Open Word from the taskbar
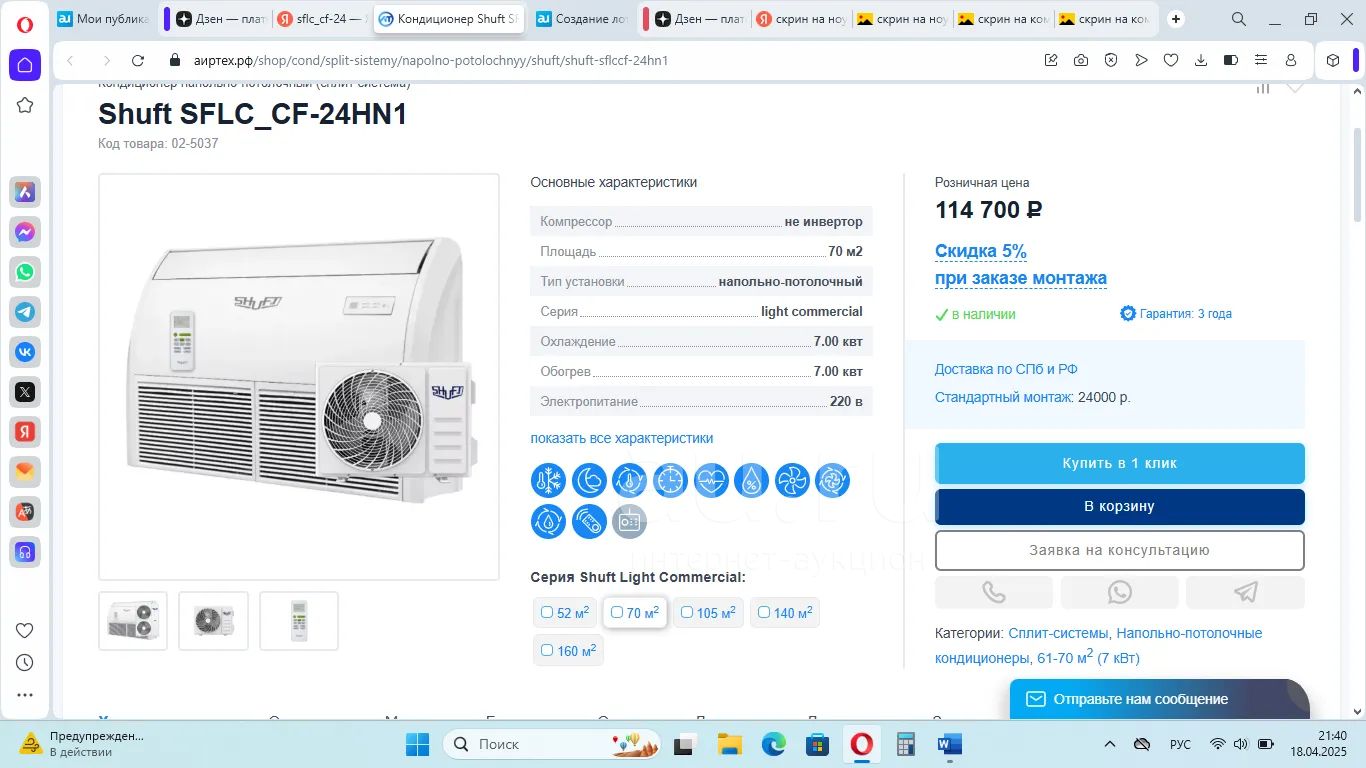Image resolution: width=1366 pixels, height=768 pixels. [950, 744]
